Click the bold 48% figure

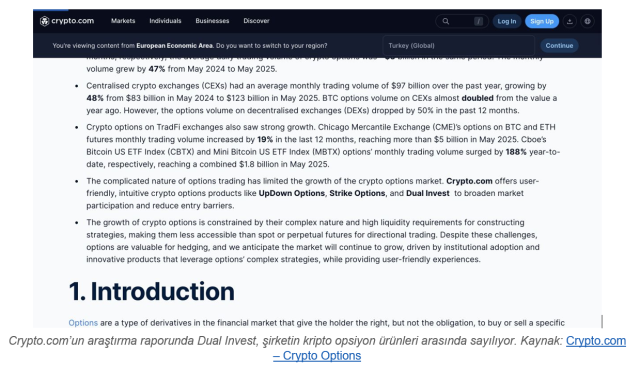pos(95,98)
